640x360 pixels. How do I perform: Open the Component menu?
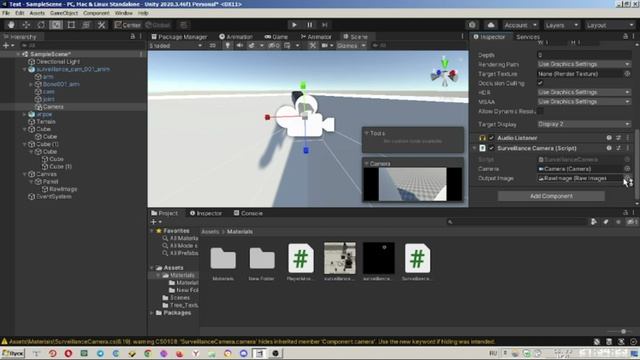[x=96, y=13]
